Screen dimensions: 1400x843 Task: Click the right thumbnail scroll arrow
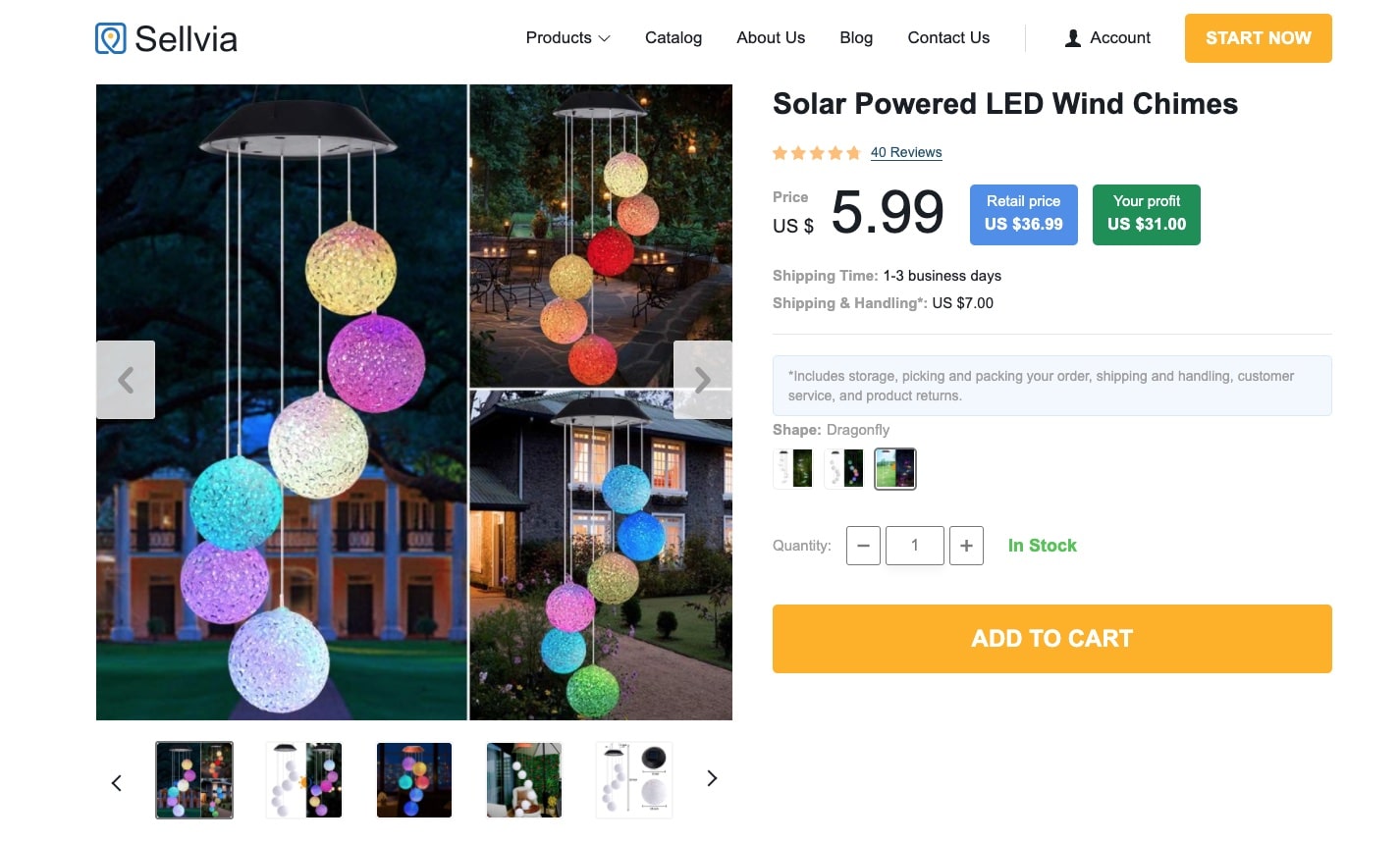coord(711,778)
